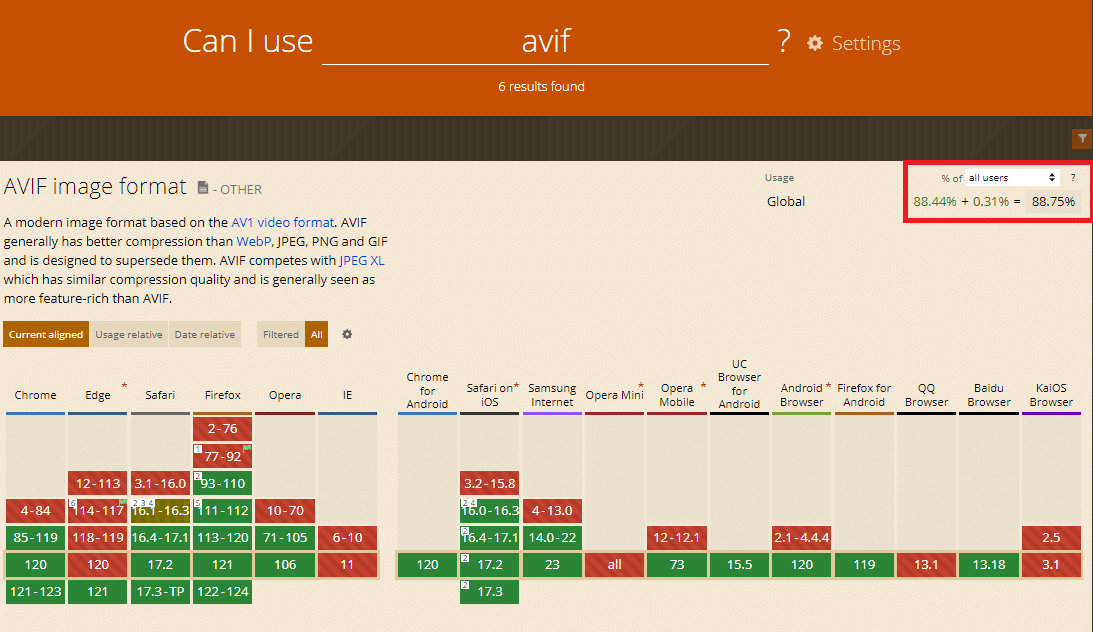Toggle the All browsers filter
This screenshot has height=632, width=1093.
pos(317,334)
